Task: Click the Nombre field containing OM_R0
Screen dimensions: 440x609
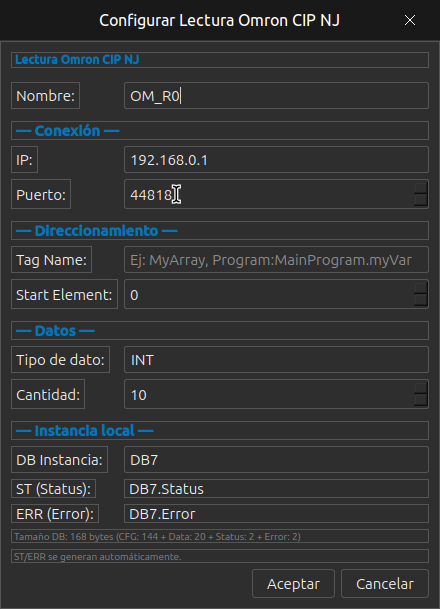Action: pos(276,96)
